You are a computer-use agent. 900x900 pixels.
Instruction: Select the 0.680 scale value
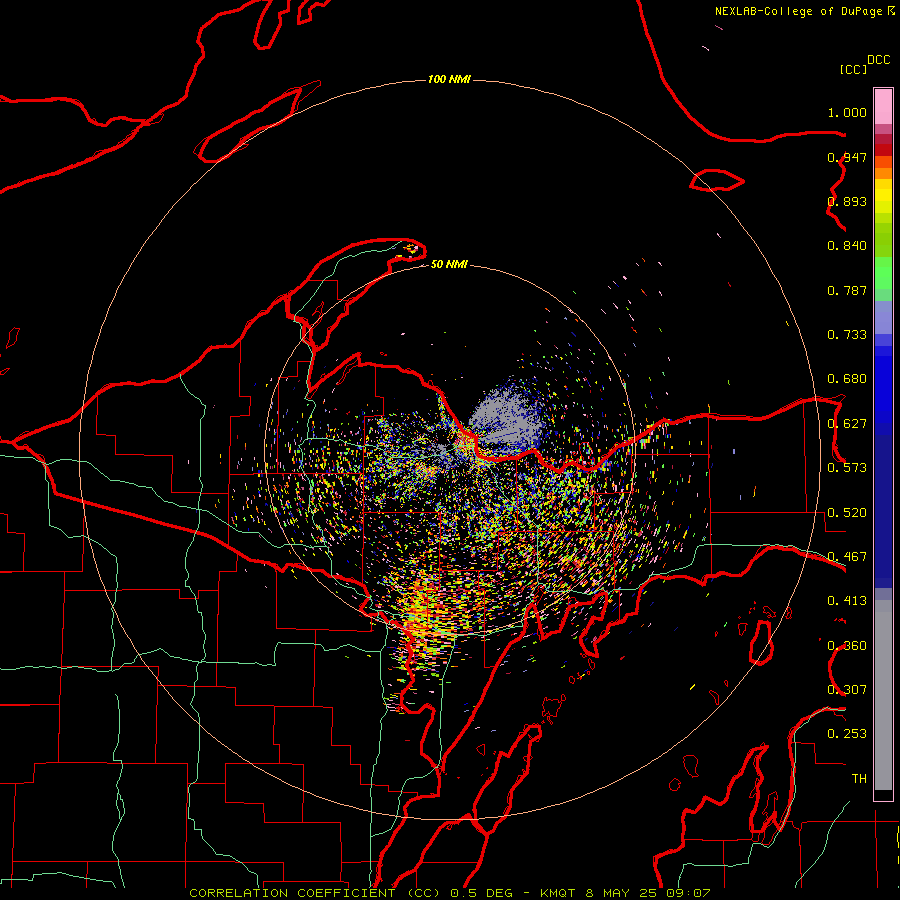tap(847, 379)
